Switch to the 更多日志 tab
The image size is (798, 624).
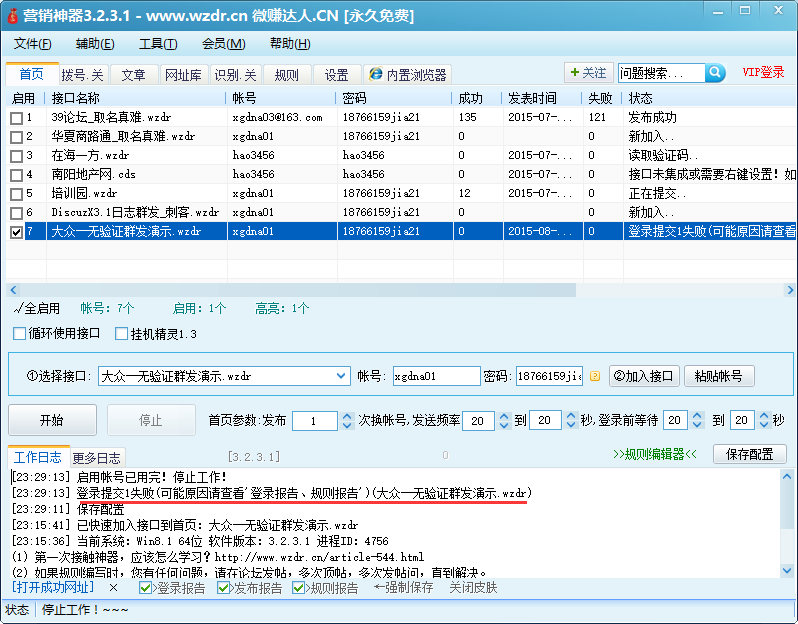tap(97, 458)
